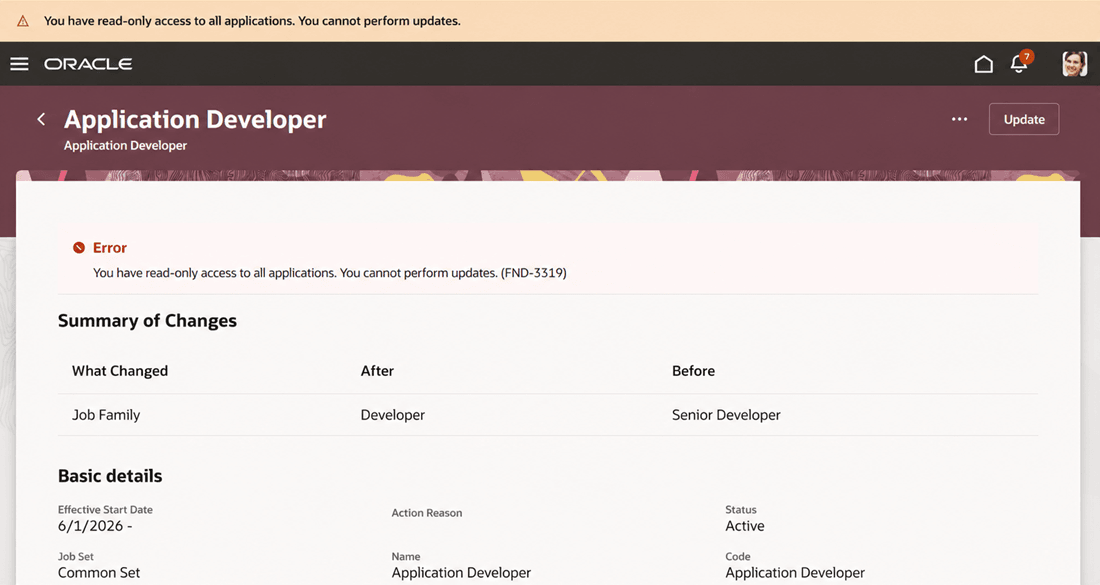
Task: Select the Job Set value Common Set
Action: coord(99,572)
